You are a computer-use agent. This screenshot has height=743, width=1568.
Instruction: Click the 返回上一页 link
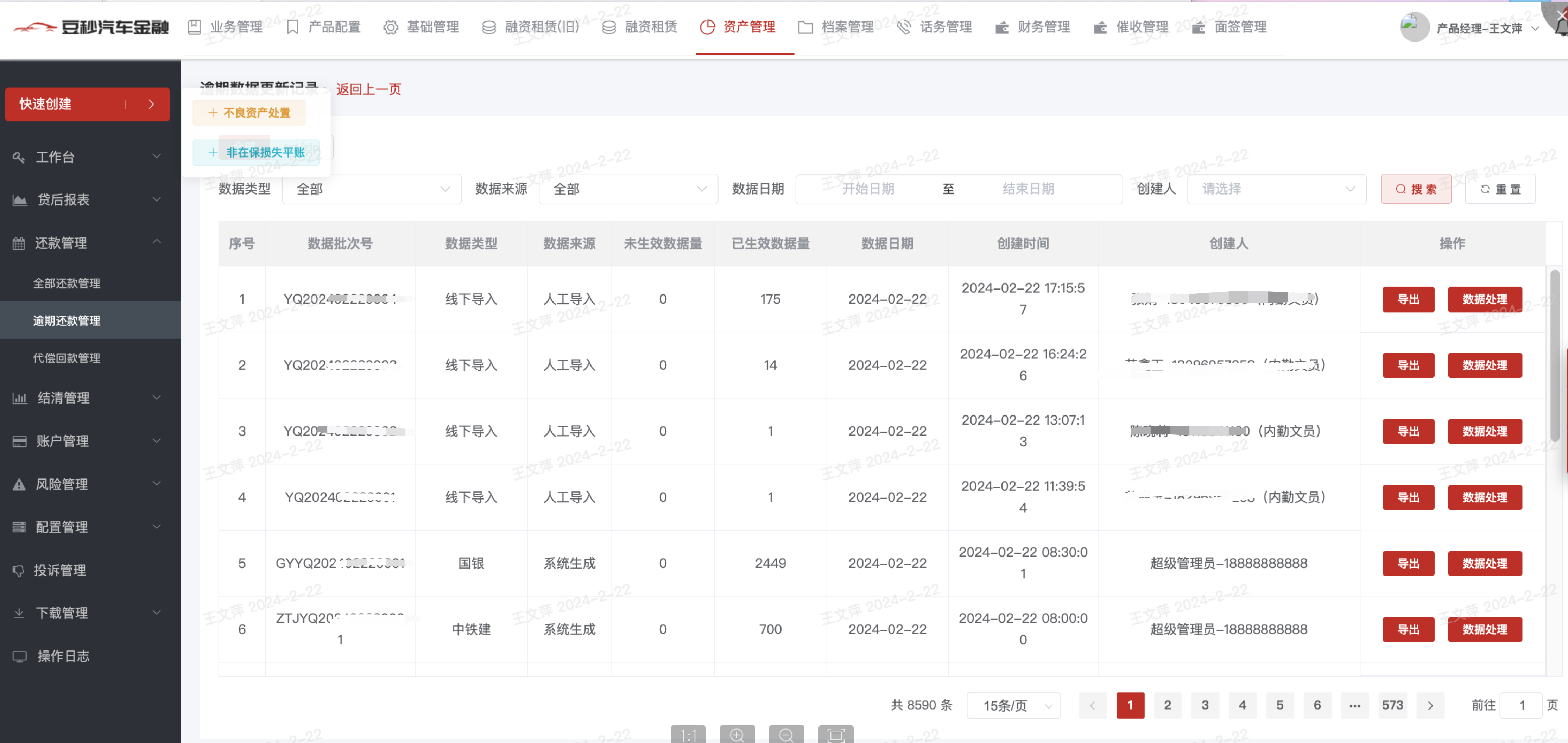[x=368, y=89]
